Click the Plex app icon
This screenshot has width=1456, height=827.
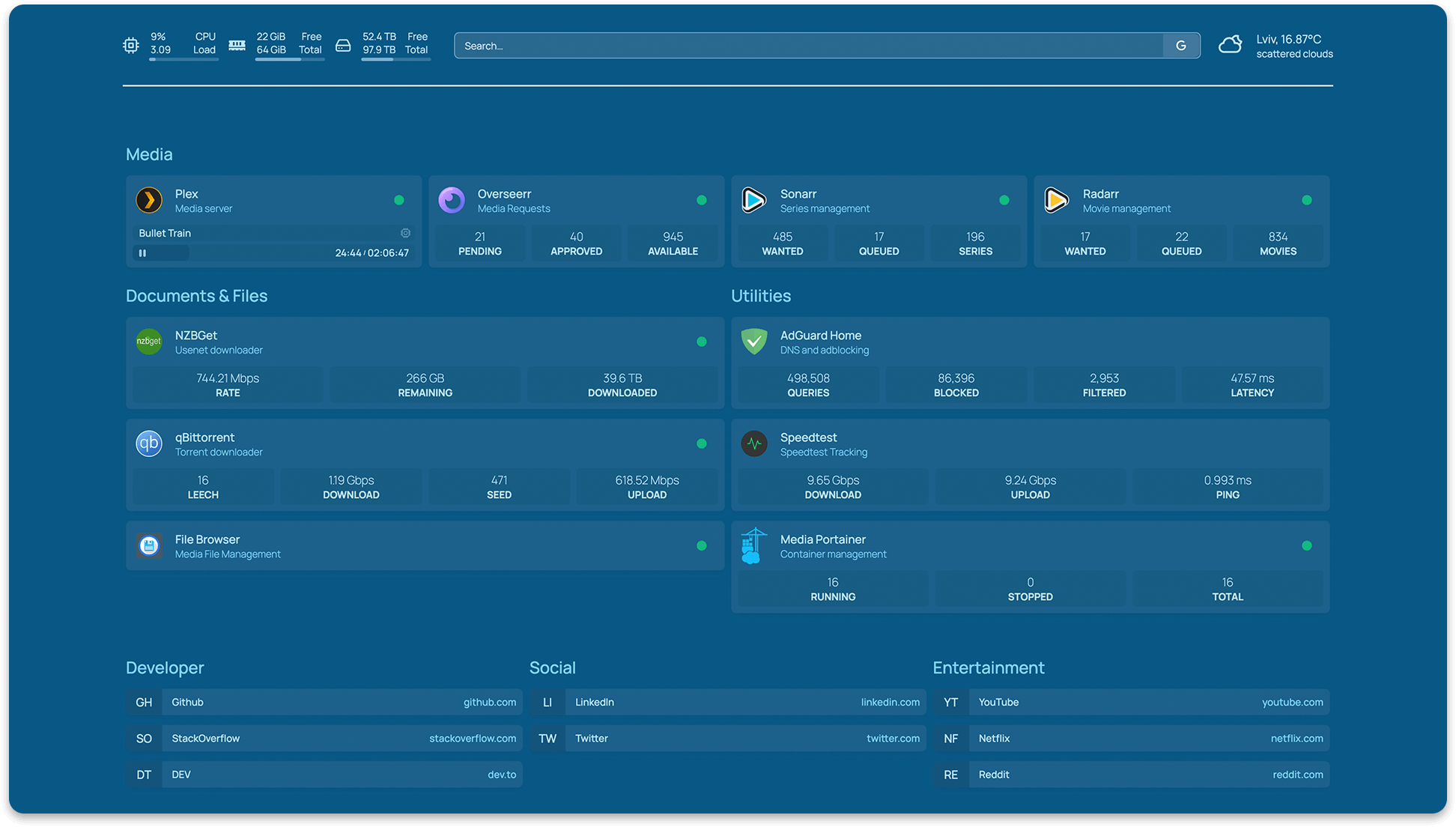[x=149, y=201]
